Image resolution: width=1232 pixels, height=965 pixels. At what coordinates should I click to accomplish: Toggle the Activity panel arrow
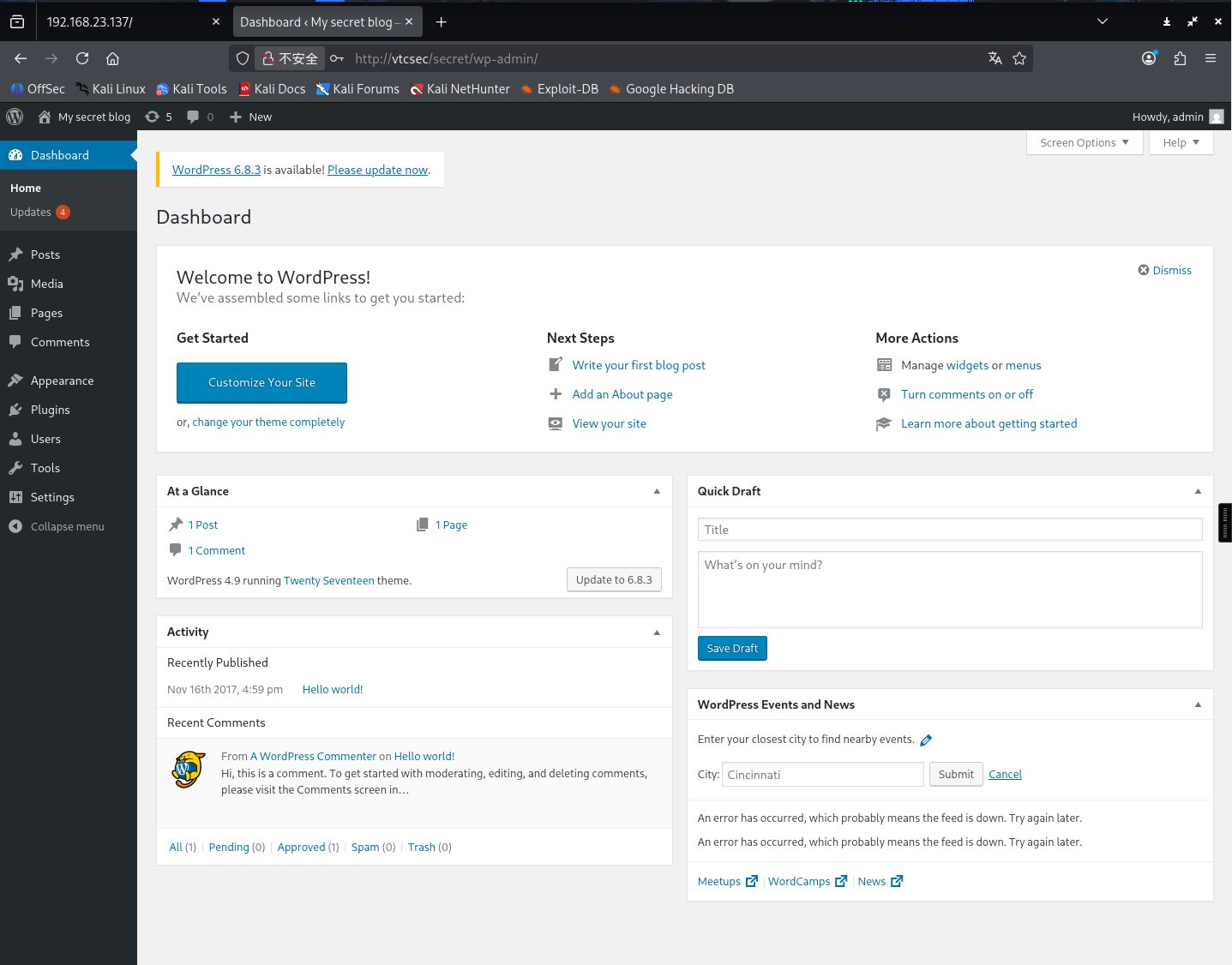(657, 632)
